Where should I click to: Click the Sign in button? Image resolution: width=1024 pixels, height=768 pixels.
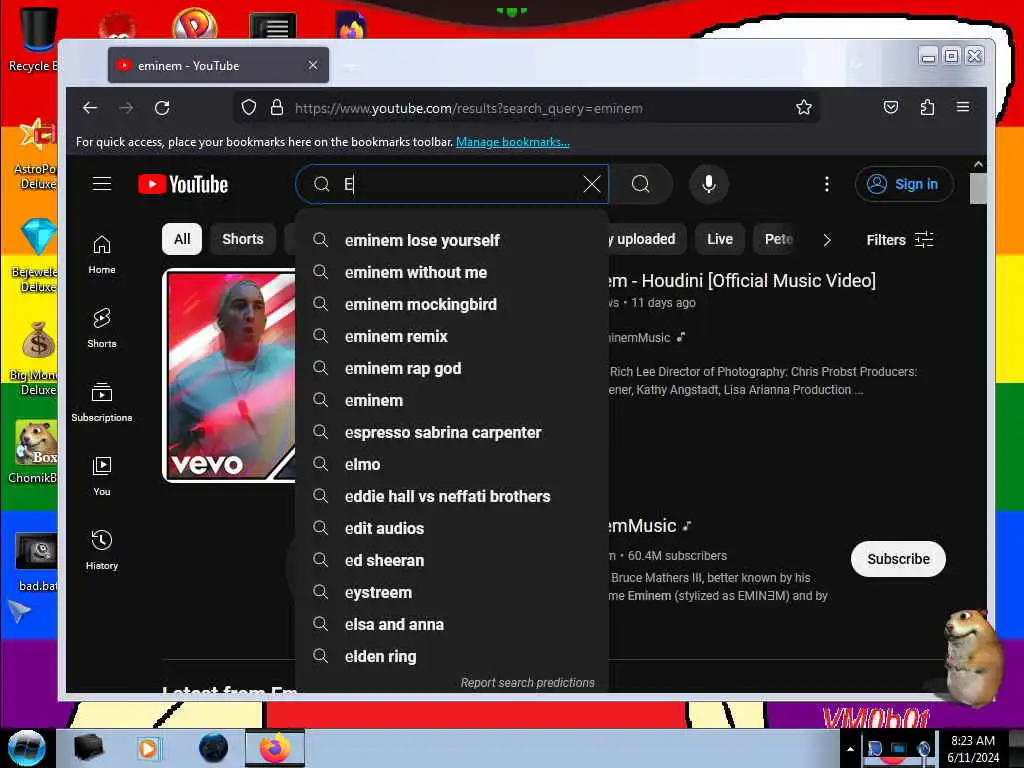(904, 184)
